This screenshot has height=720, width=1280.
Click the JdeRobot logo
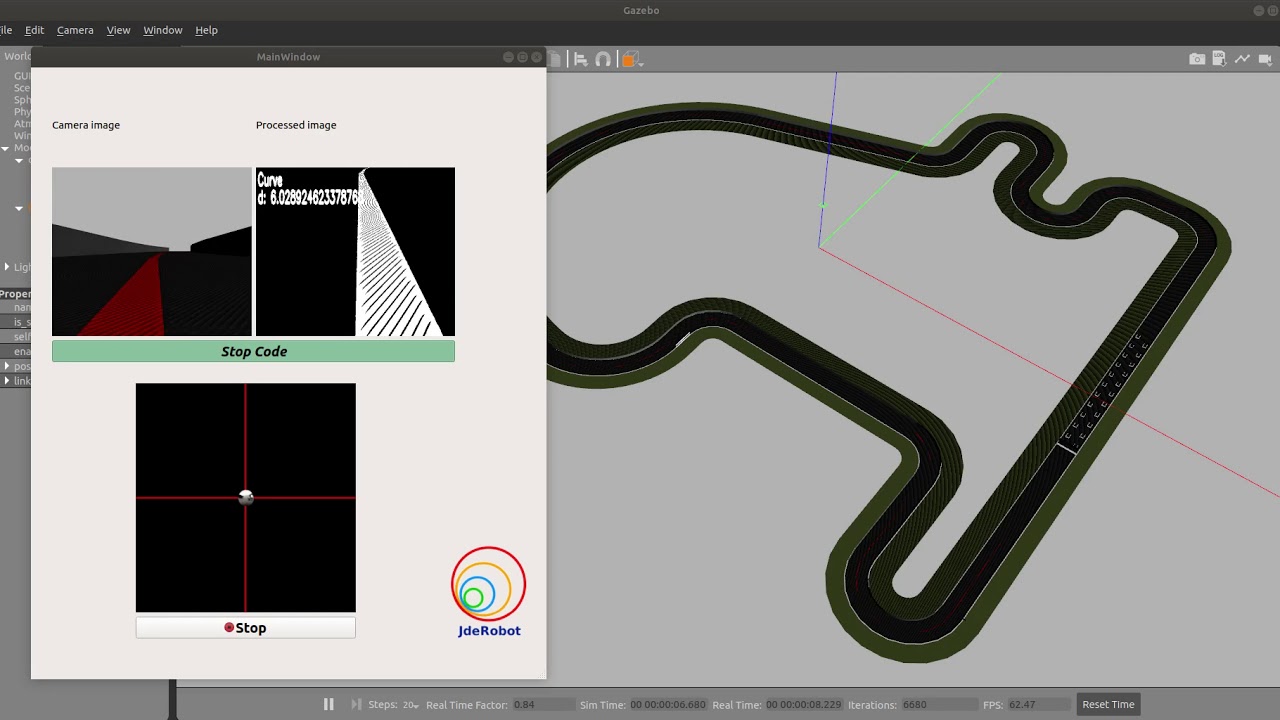(488, 592)
